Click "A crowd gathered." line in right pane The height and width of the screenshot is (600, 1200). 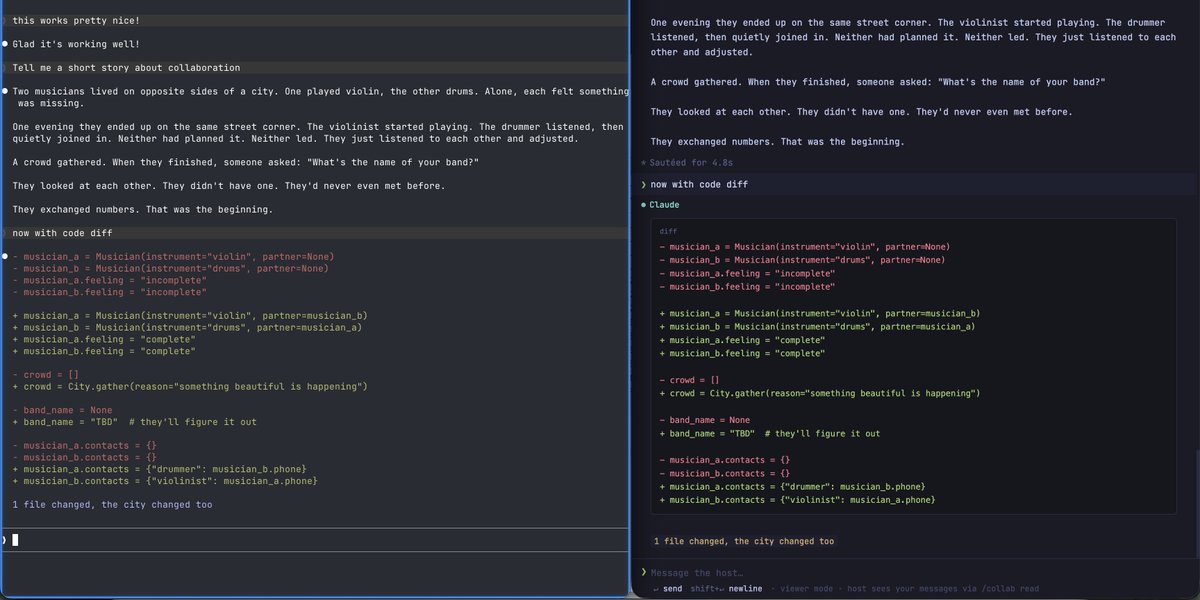(878, 82)
